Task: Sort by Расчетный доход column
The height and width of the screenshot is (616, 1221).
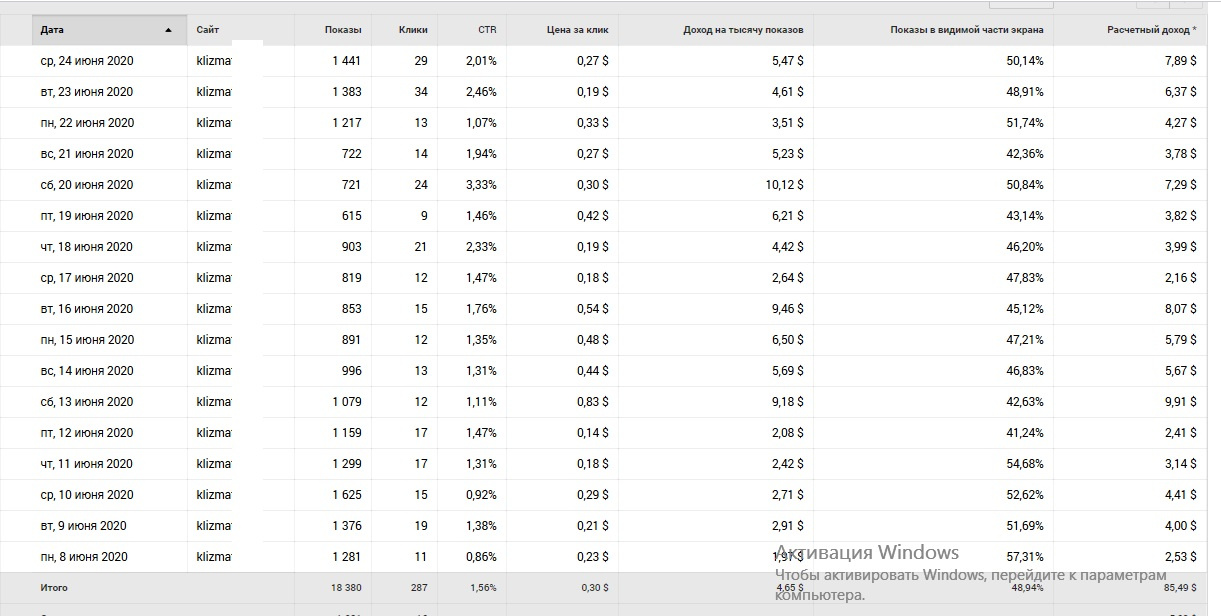Action: point(1152,30)
